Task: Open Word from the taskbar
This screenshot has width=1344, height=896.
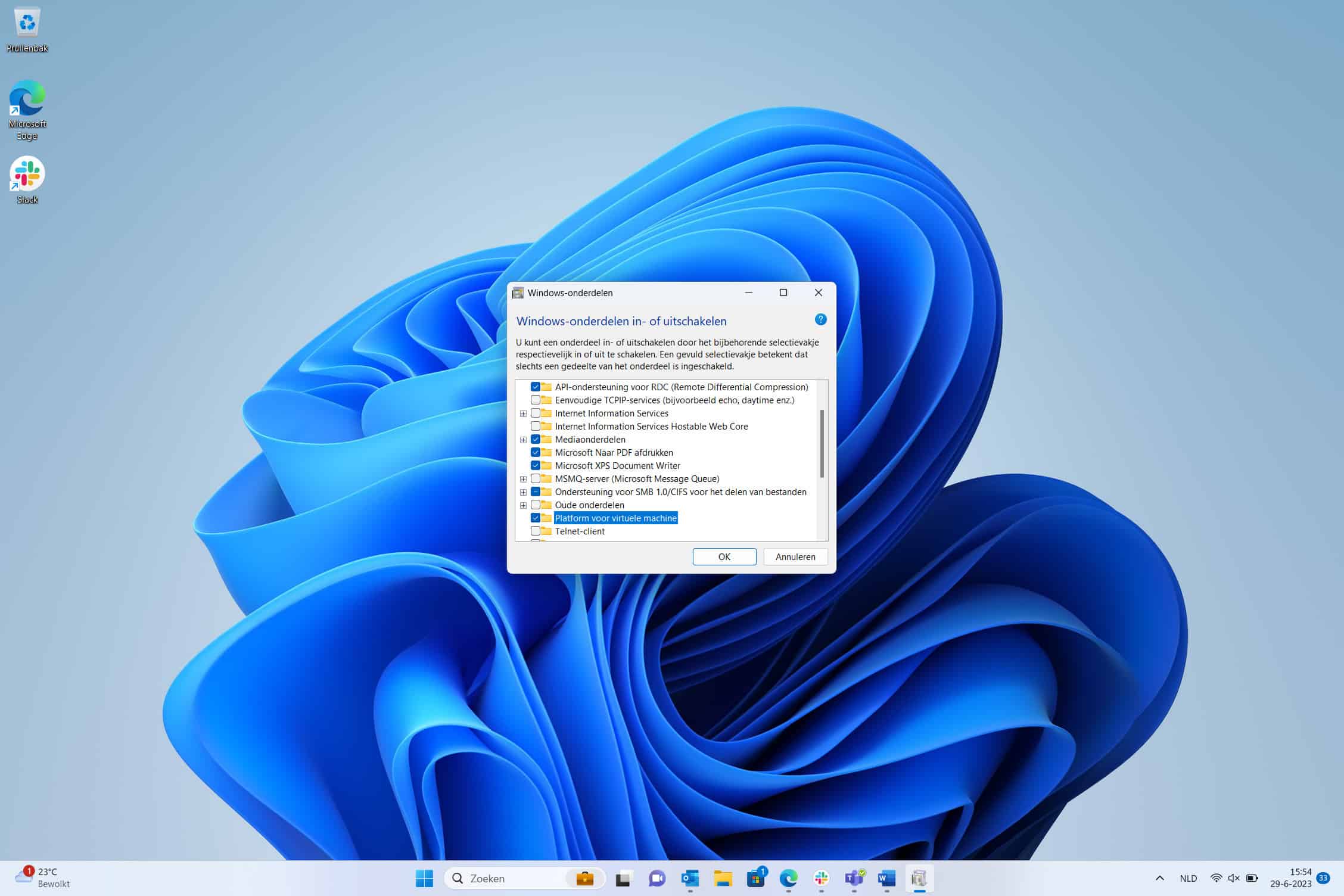Action: point(887,878)
